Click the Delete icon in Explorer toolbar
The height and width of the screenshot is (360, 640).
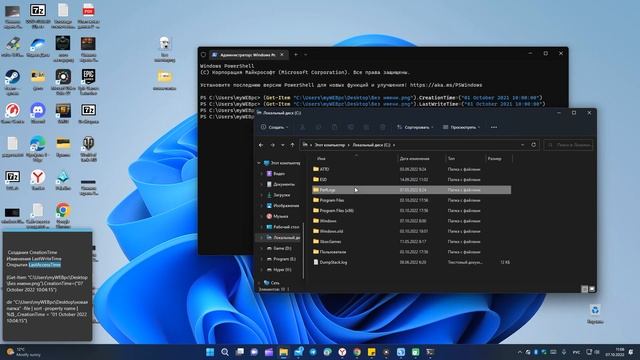[382, 127]
